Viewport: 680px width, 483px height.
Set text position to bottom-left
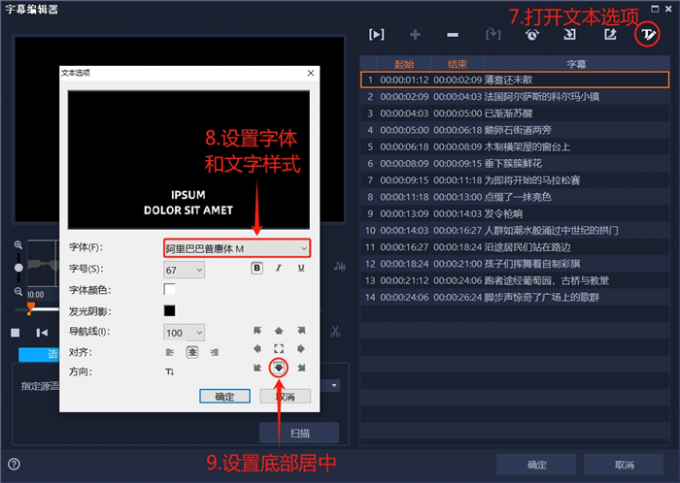pos(257,368)
